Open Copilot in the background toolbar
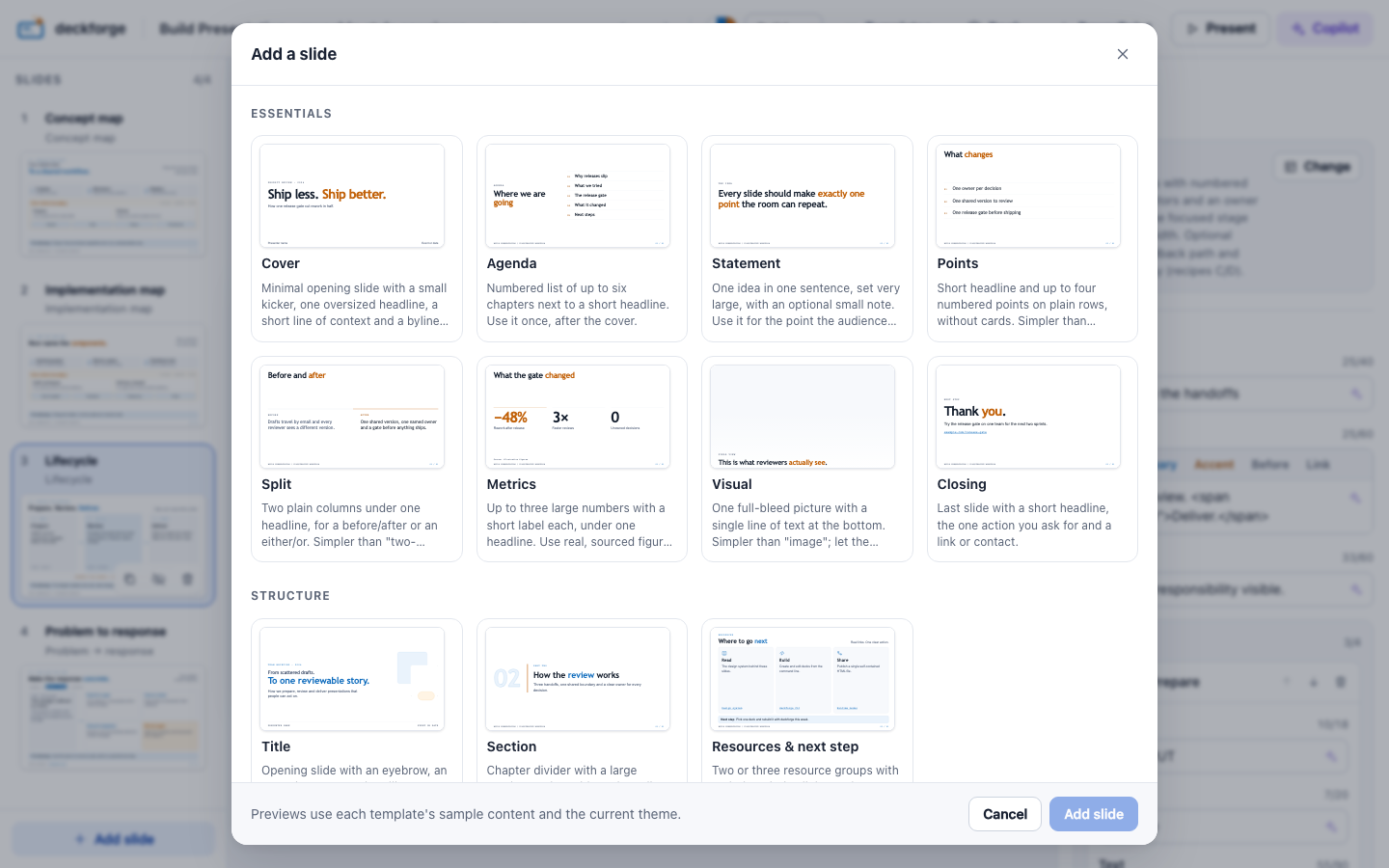 click(x=1326, y=28)
